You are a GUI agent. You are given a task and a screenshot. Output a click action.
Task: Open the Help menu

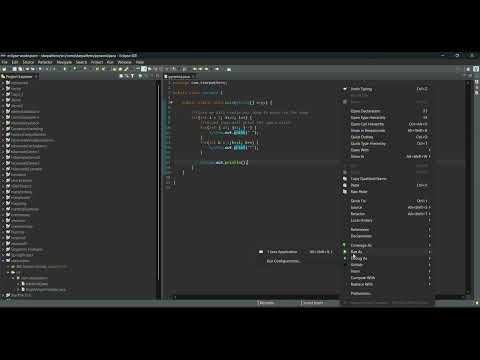140,62
